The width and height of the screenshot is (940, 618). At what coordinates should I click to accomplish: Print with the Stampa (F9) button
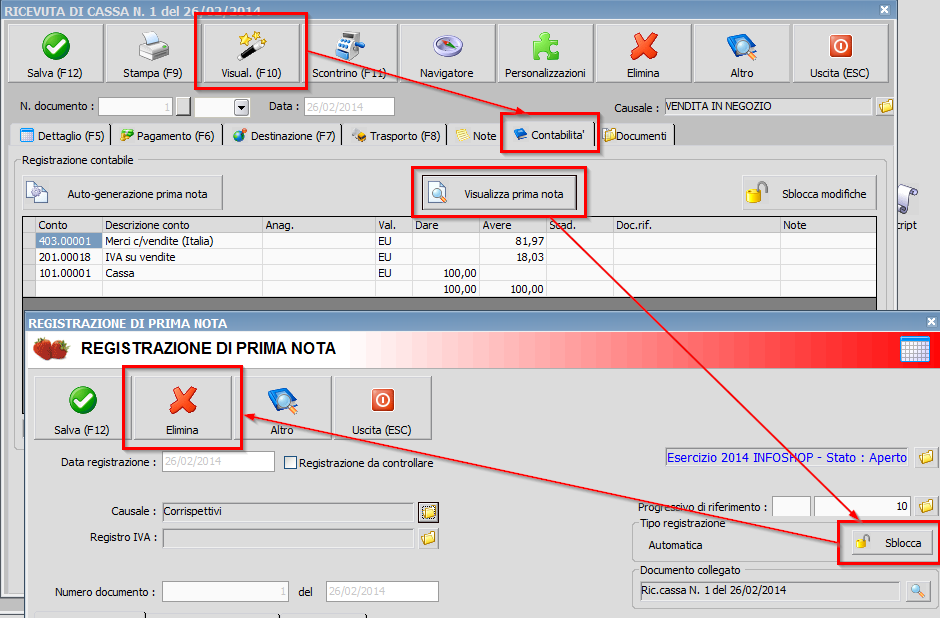point(153,53)
